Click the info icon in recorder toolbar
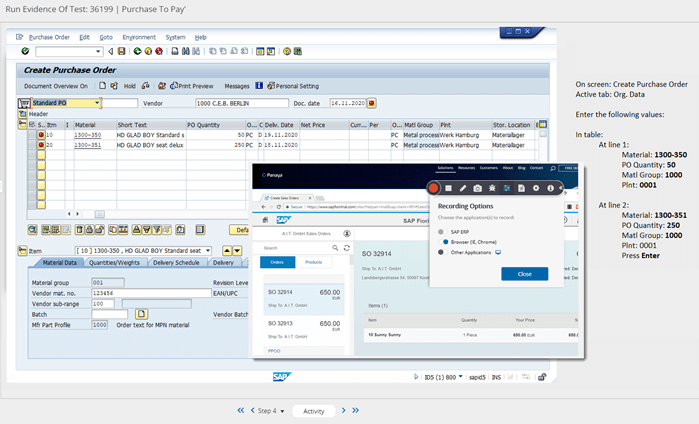 551,188
